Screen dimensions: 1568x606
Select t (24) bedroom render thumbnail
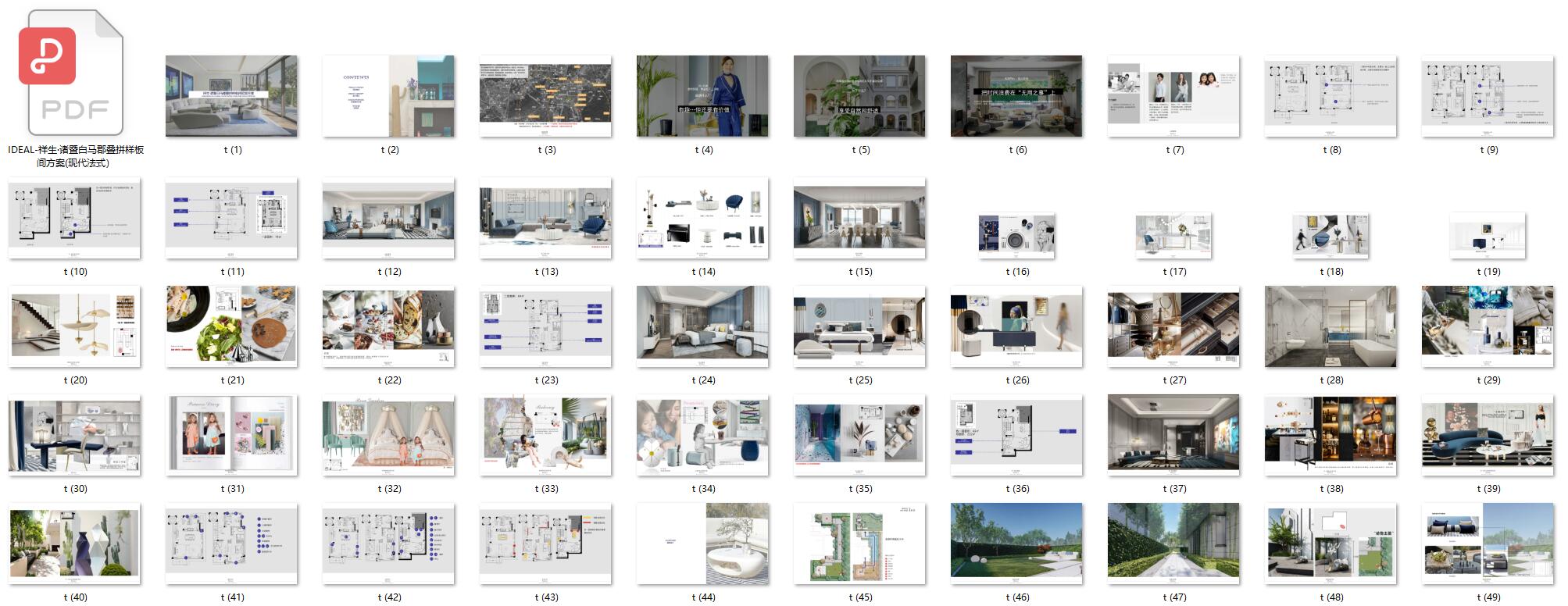click(x=702, y=326)
